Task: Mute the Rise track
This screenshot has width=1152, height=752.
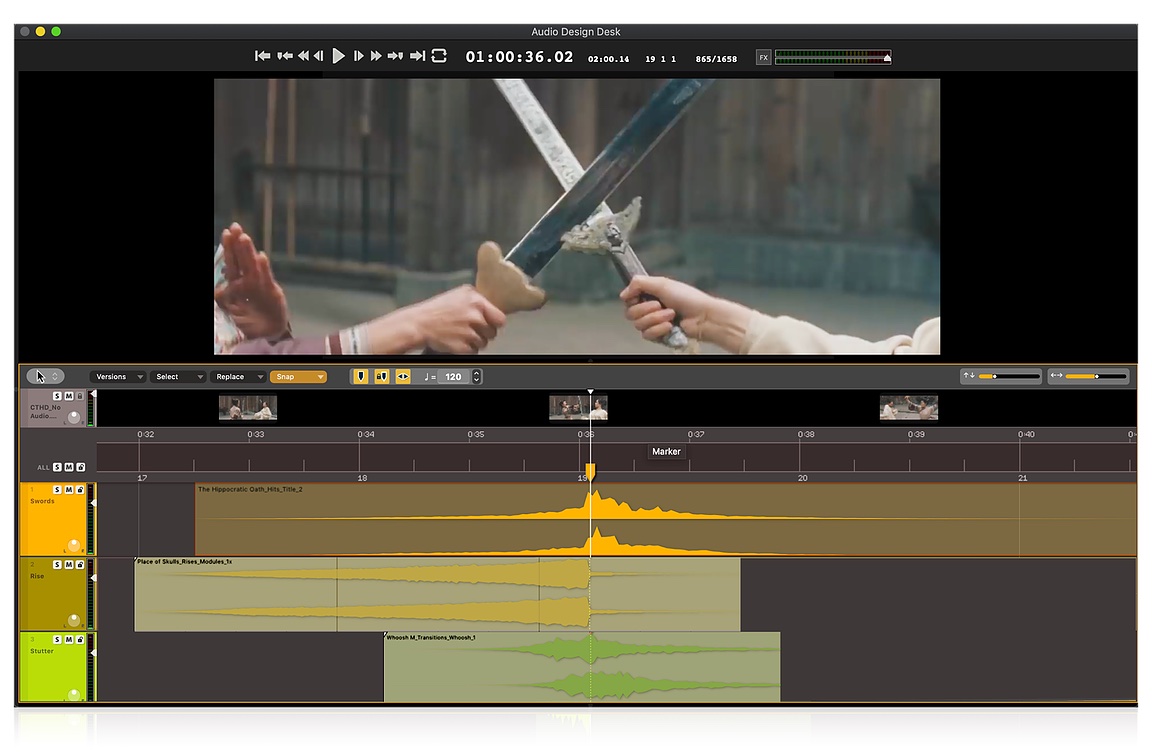Action: tap(69, 565)
